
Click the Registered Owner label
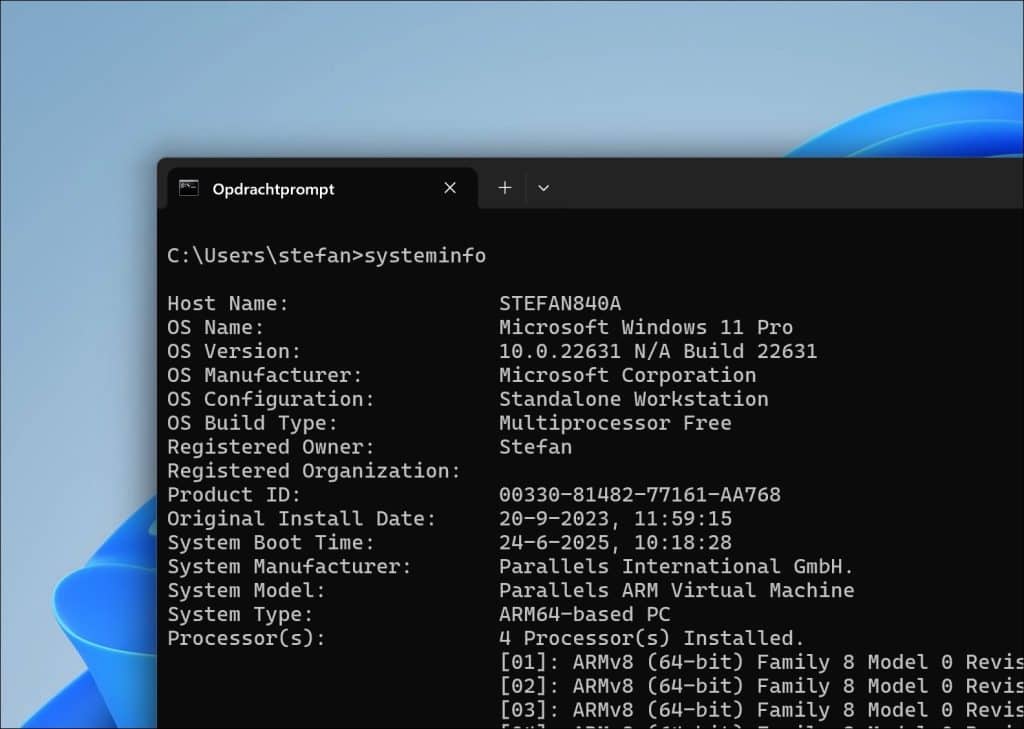click(271, 447)
